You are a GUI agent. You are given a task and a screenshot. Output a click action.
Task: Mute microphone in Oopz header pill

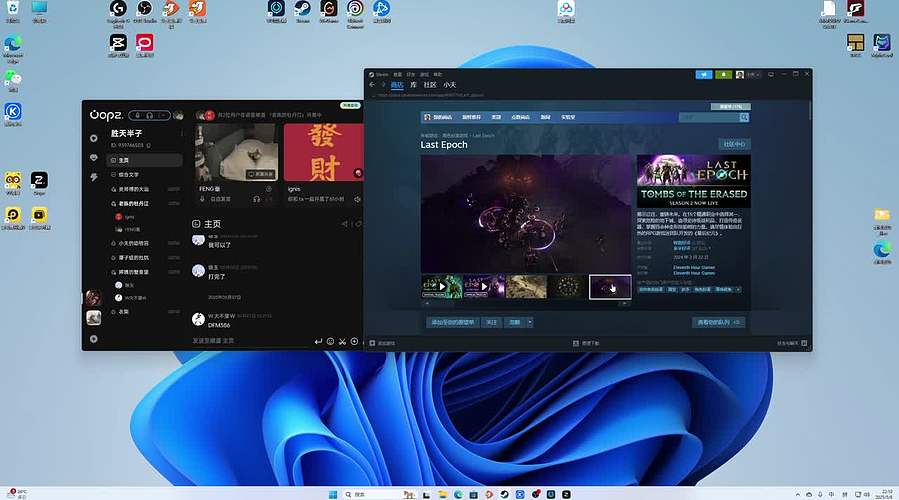[x=138, y=115]
